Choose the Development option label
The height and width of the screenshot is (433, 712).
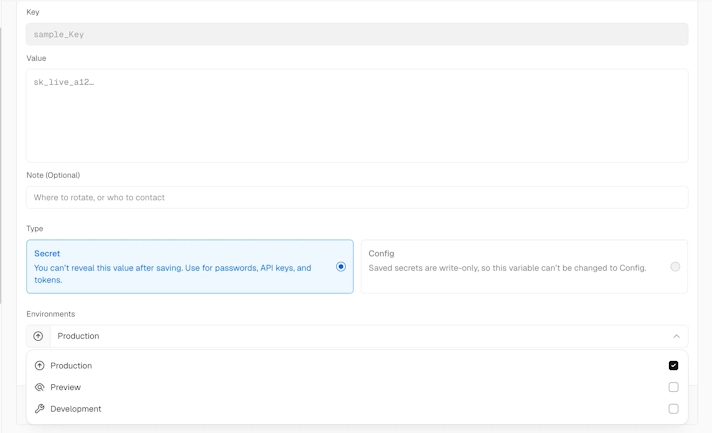pyautogui.click(x=76, y=409)
